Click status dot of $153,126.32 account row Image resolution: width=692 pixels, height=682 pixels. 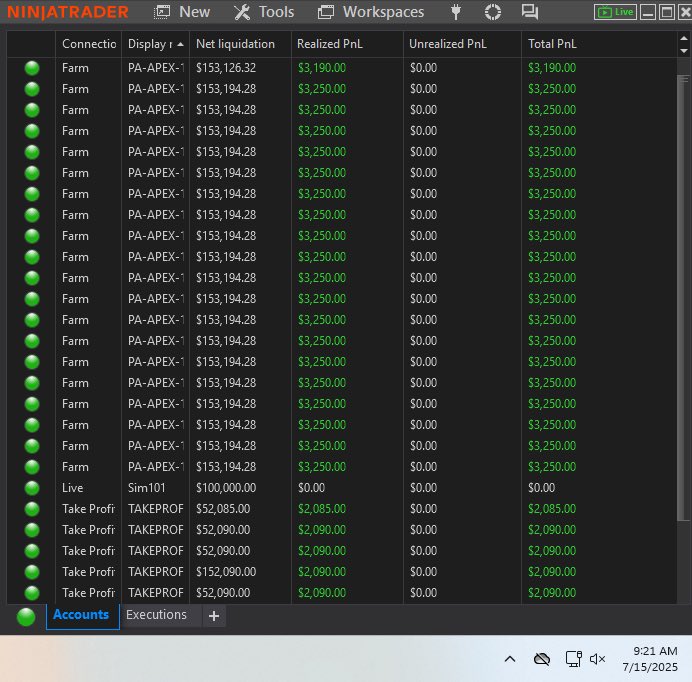coord(32,68)
